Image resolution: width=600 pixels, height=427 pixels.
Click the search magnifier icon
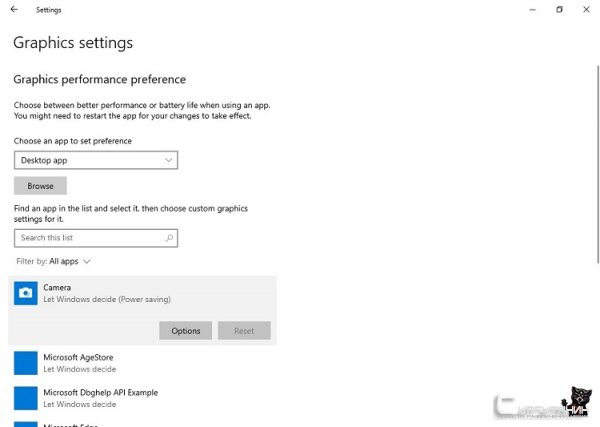click(169, 238)
